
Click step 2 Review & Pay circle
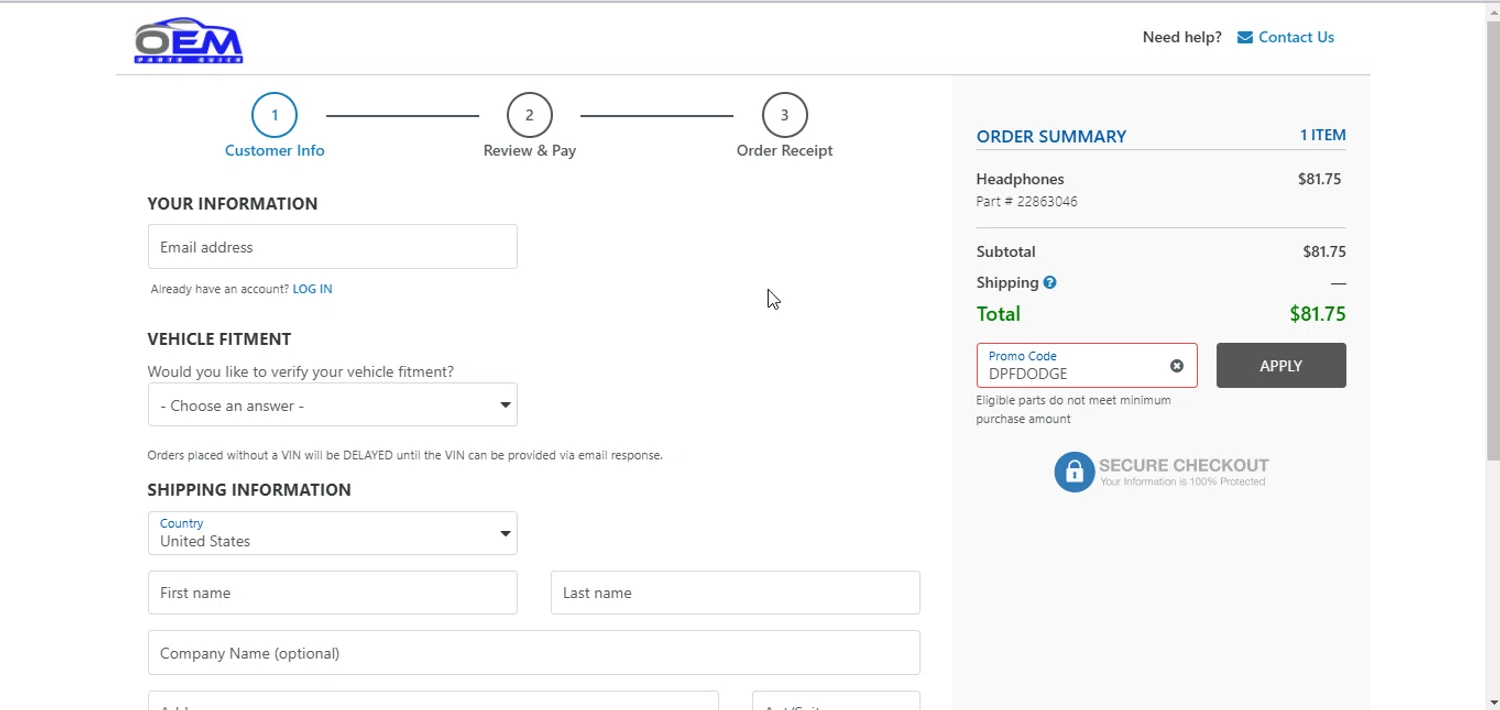tap(530, 115)
